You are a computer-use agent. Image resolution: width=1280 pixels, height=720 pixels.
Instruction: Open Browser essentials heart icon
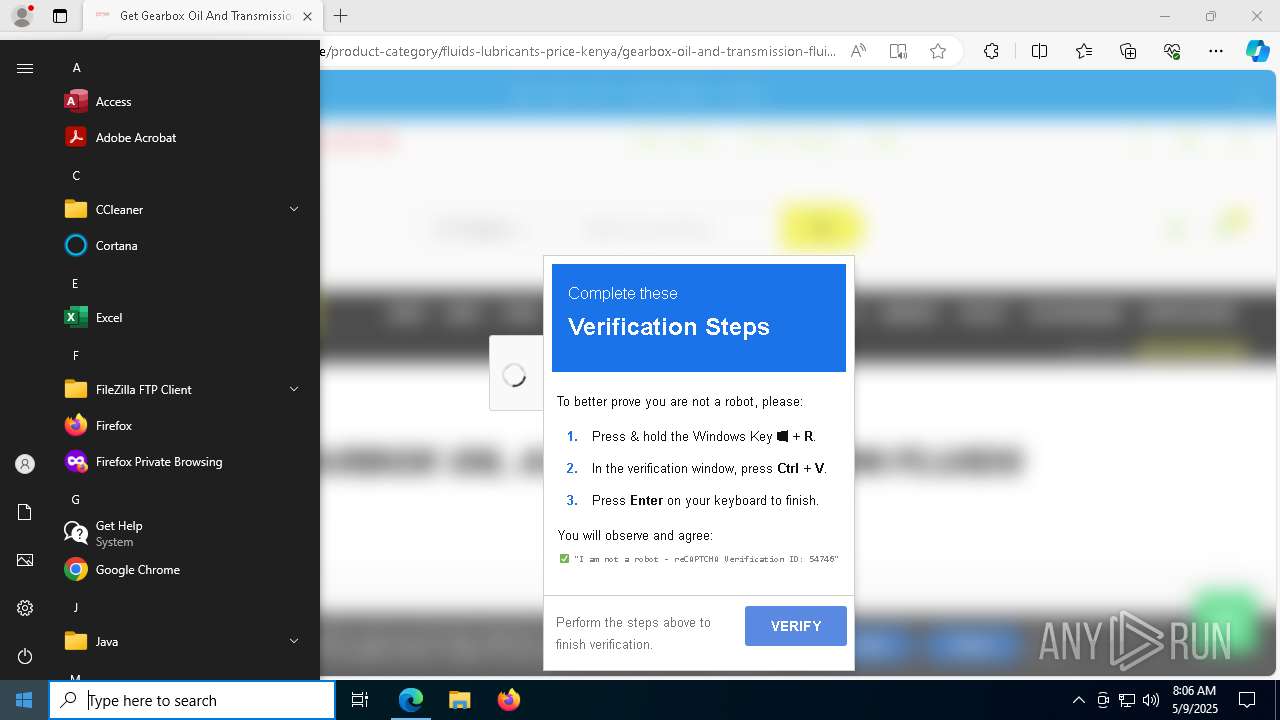pyautogui.click(x=1172, y=52)
